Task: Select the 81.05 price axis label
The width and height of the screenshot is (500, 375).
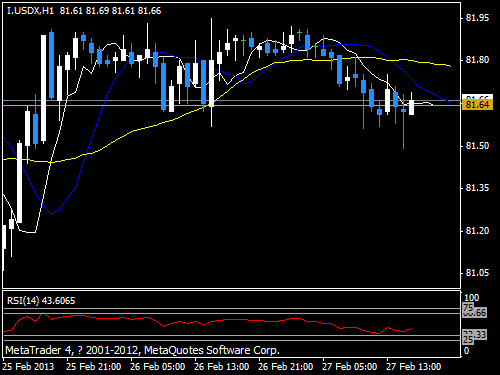Action: pyautogui.click(x=477, y=273)
